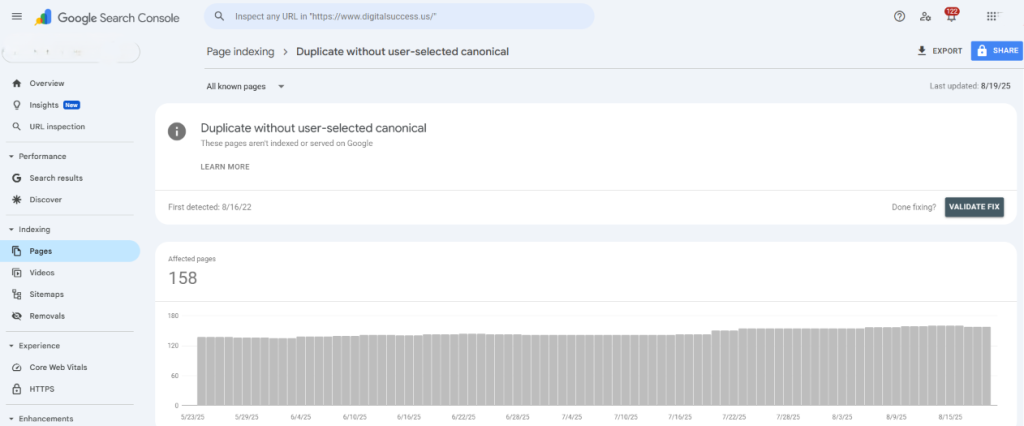Click the search magnifier icon in URL bar
Viewport: 1024px width, 426px height.
click(220, 16)
